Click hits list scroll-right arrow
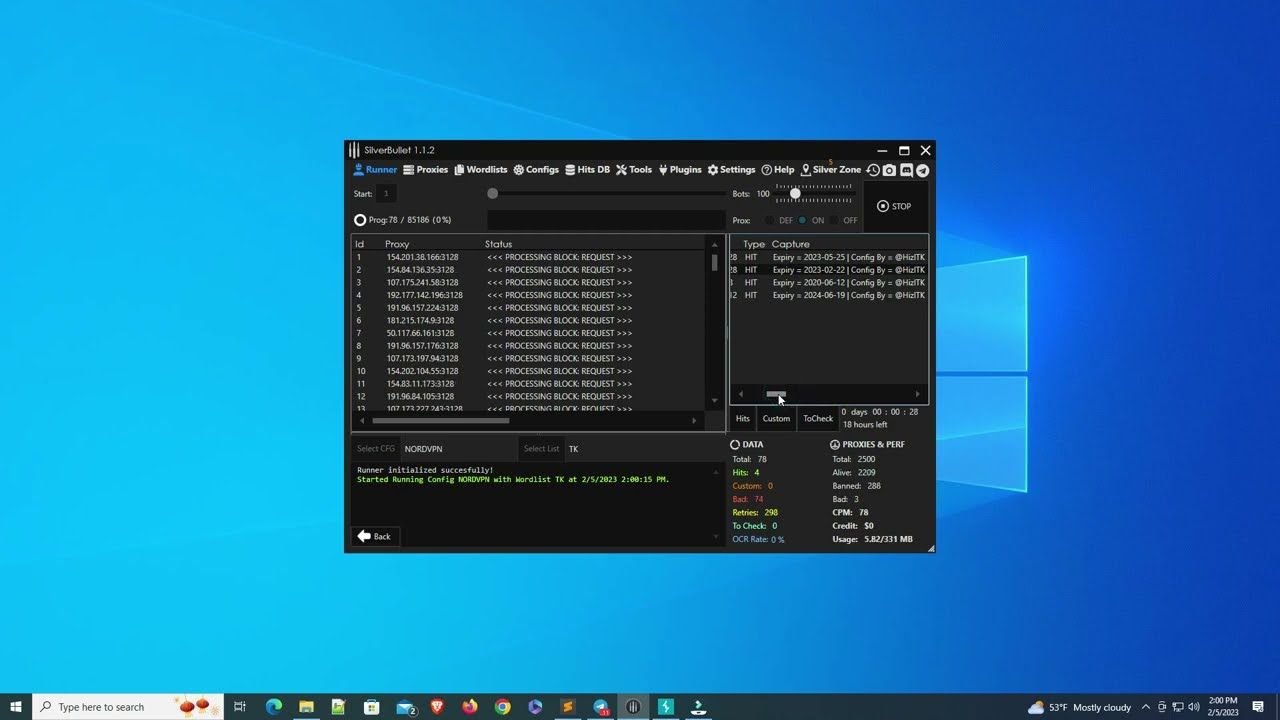Viewport: 1280px width, 720px height. [918, 394]
